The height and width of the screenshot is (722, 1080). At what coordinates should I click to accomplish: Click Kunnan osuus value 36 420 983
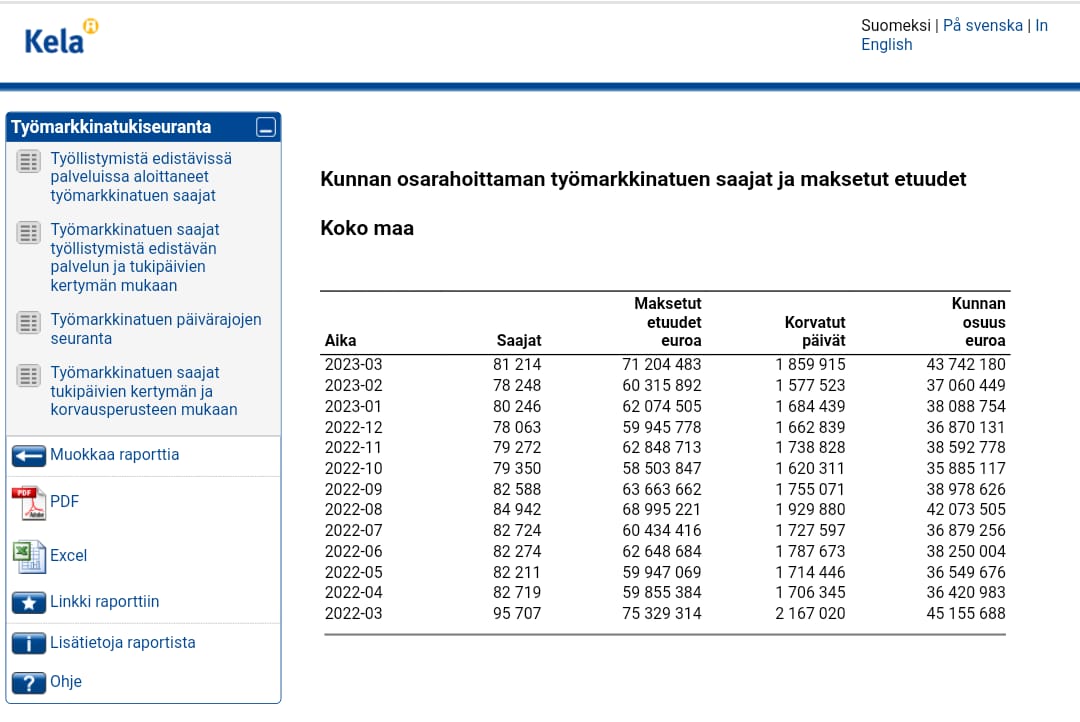click(x=966, y=592)
